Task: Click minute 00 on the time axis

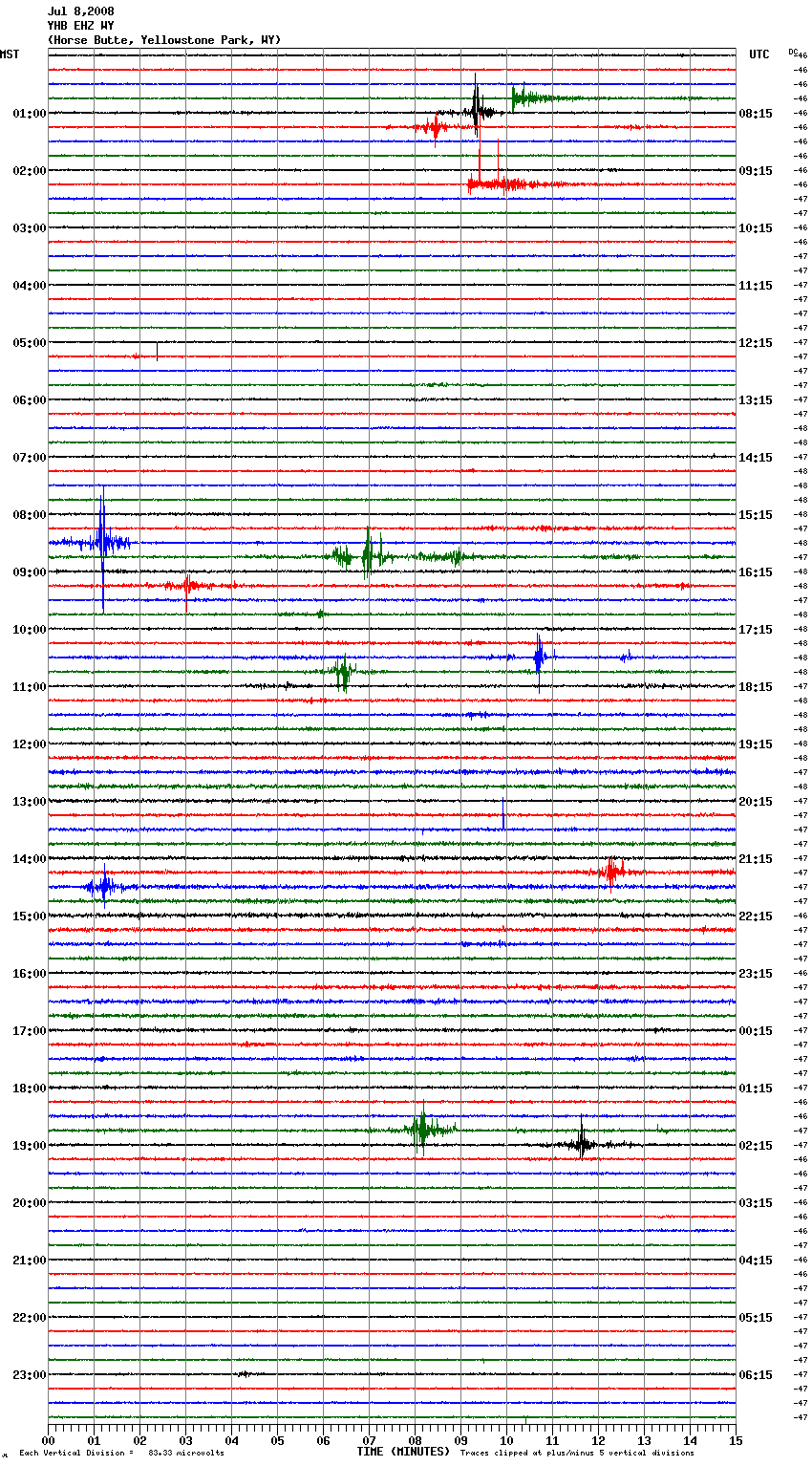Action: point(48,1440)
